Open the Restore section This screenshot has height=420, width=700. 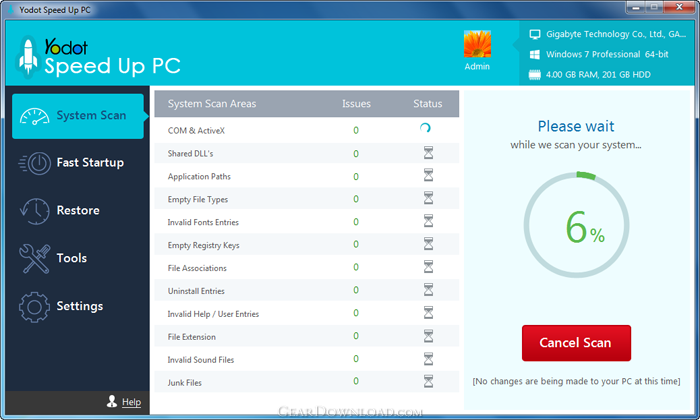click(78, 211)
